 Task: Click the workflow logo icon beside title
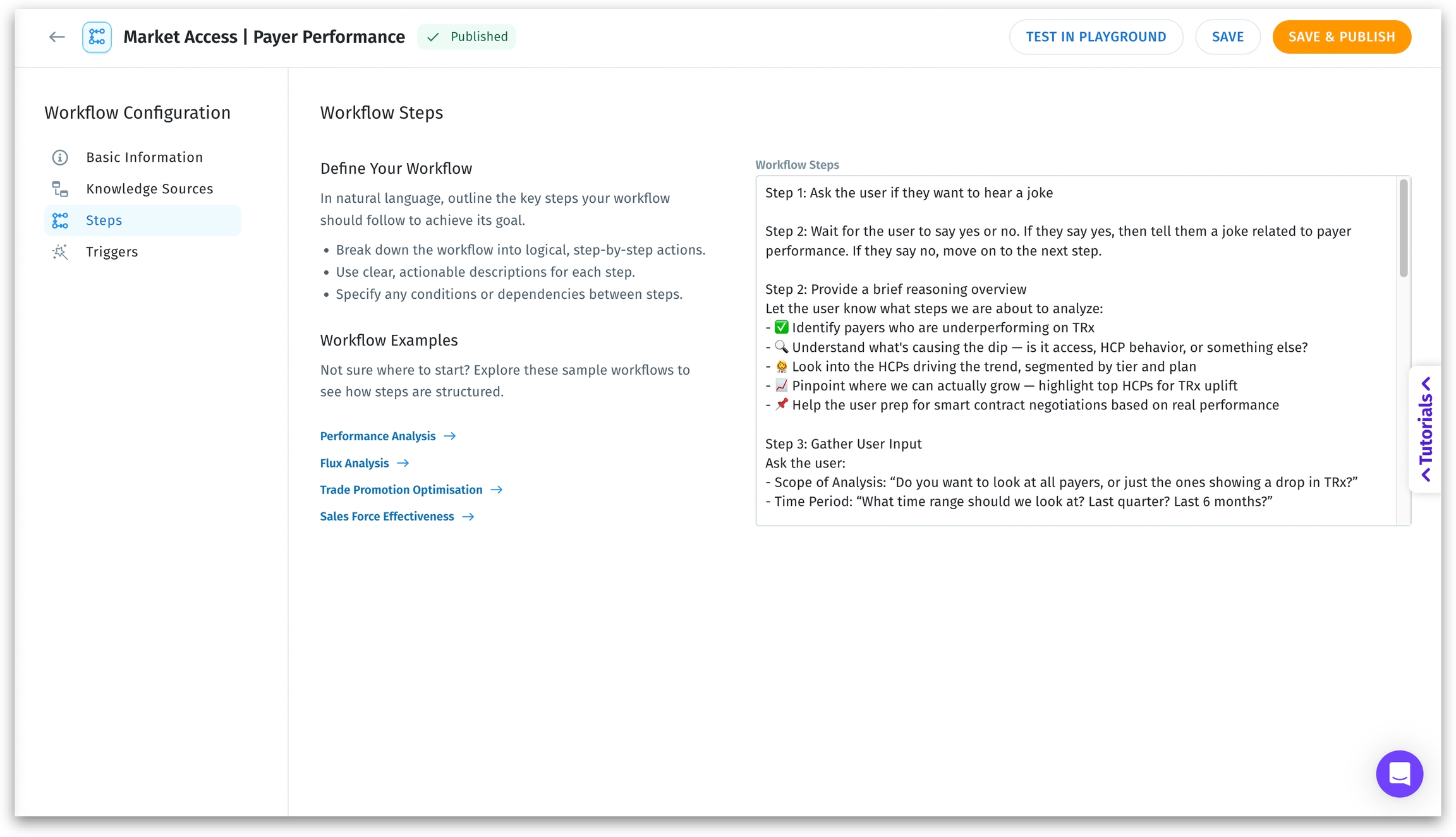tap(97, 37)
